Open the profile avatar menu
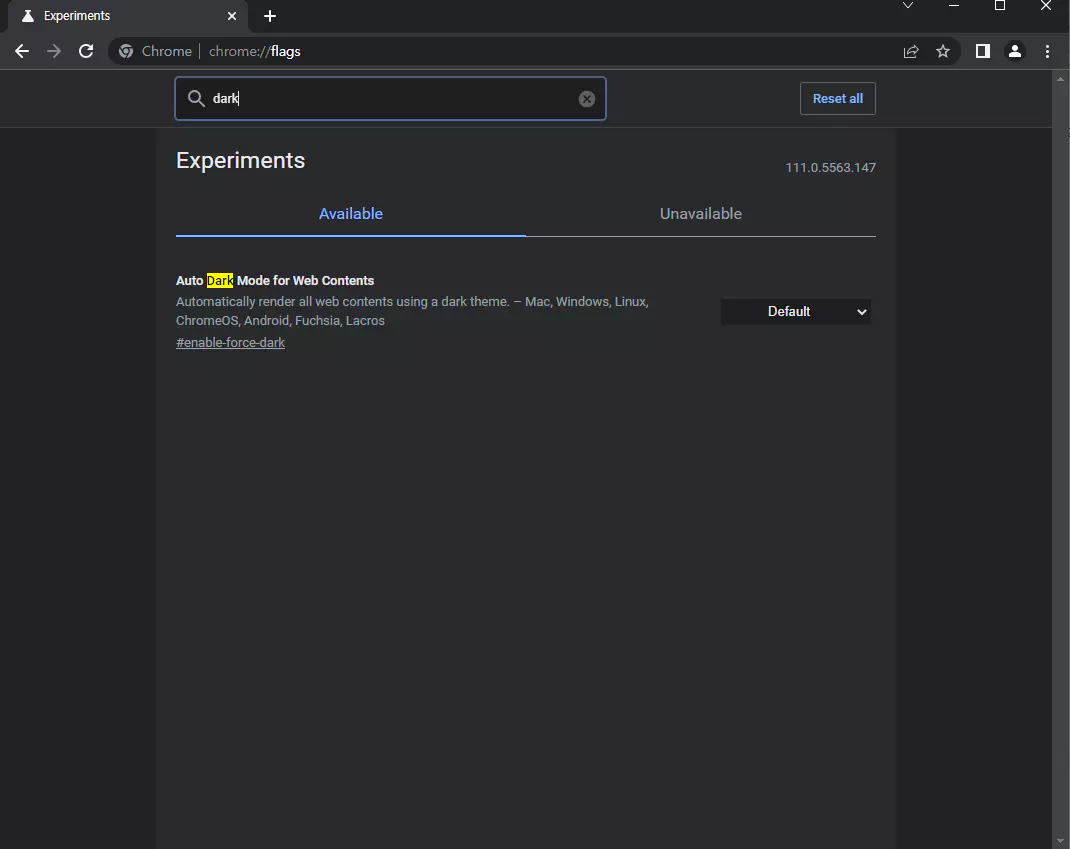 (x=1015, y=51)
